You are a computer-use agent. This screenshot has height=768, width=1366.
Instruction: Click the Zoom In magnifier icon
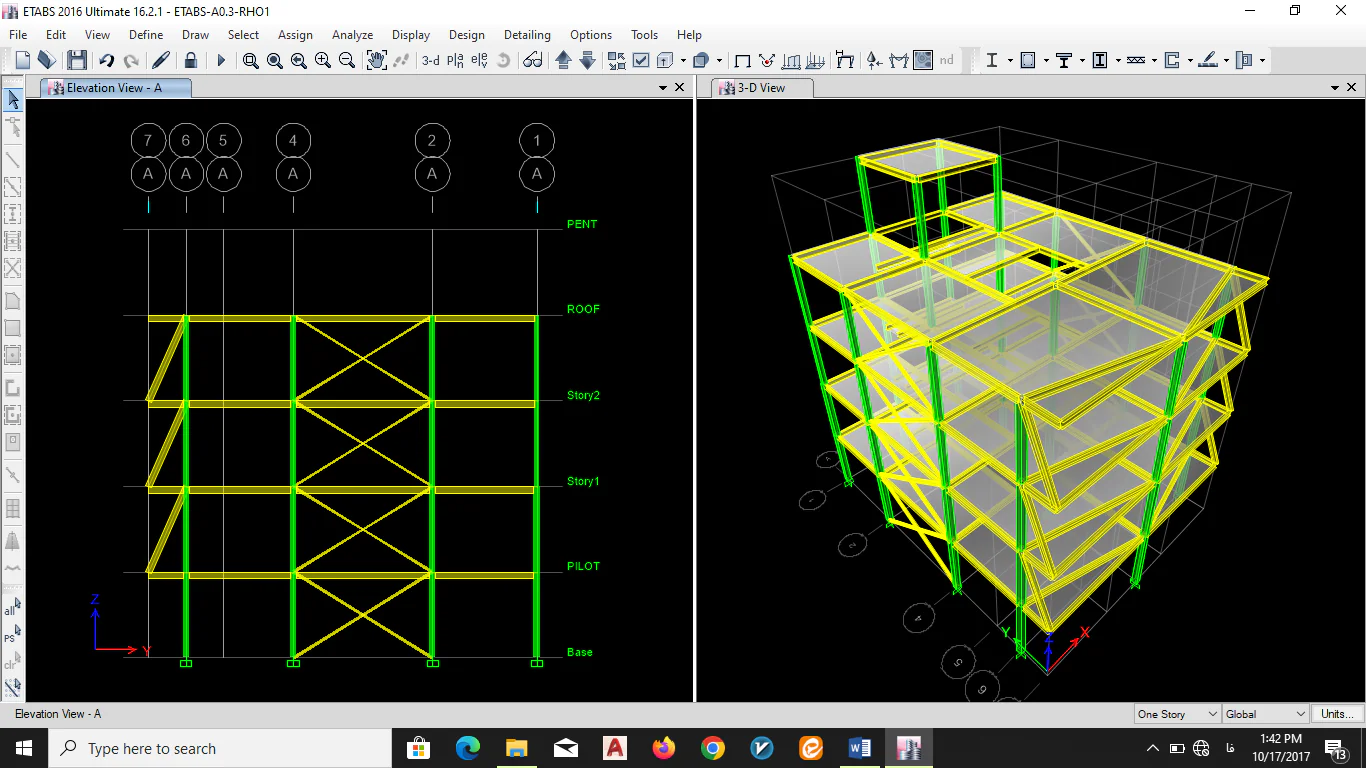pos(322,60)
